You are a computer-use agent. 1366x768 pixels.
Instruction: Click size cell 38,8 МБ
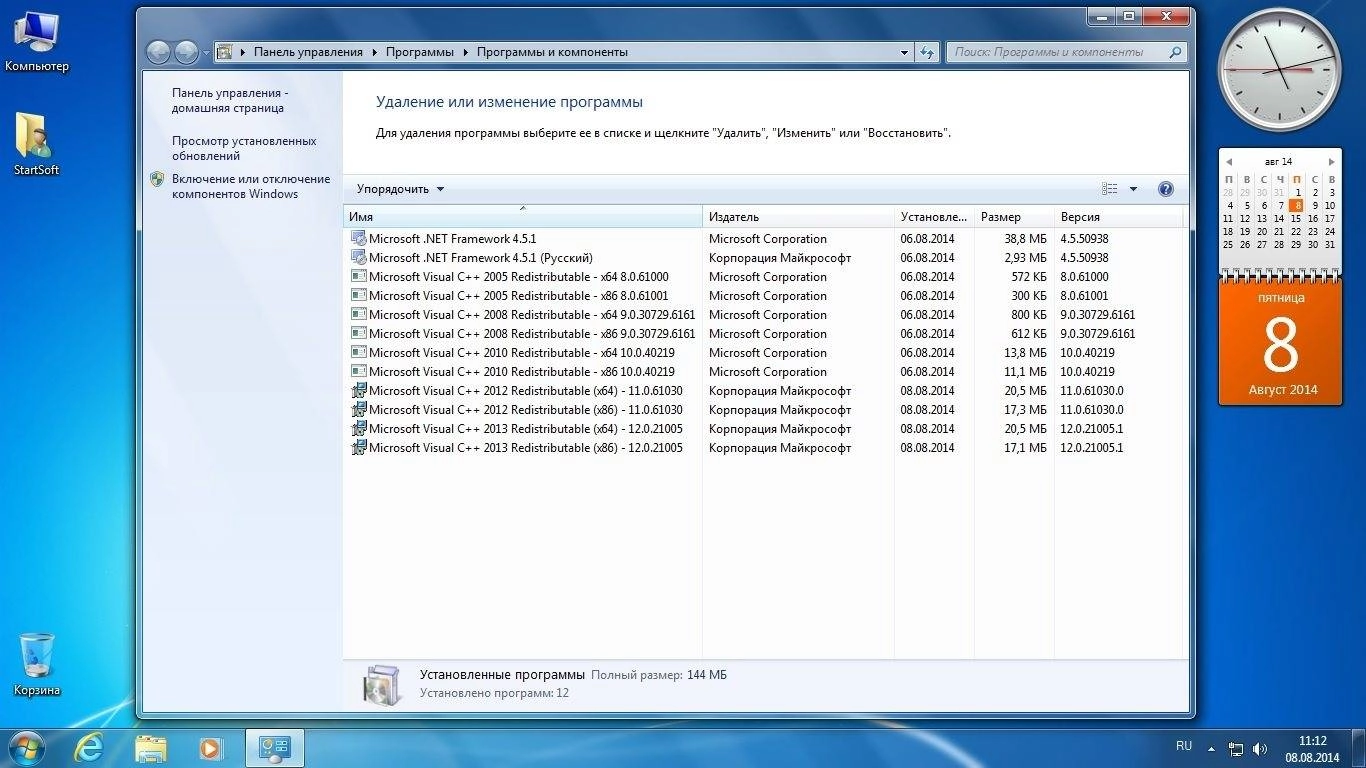click(1025, 239)
